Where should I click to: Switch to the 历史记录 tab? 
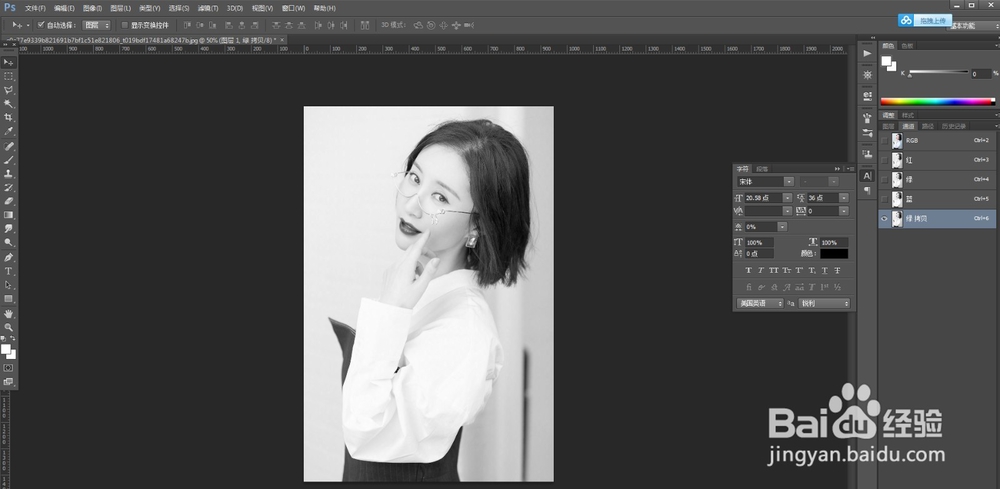(953, 126)
